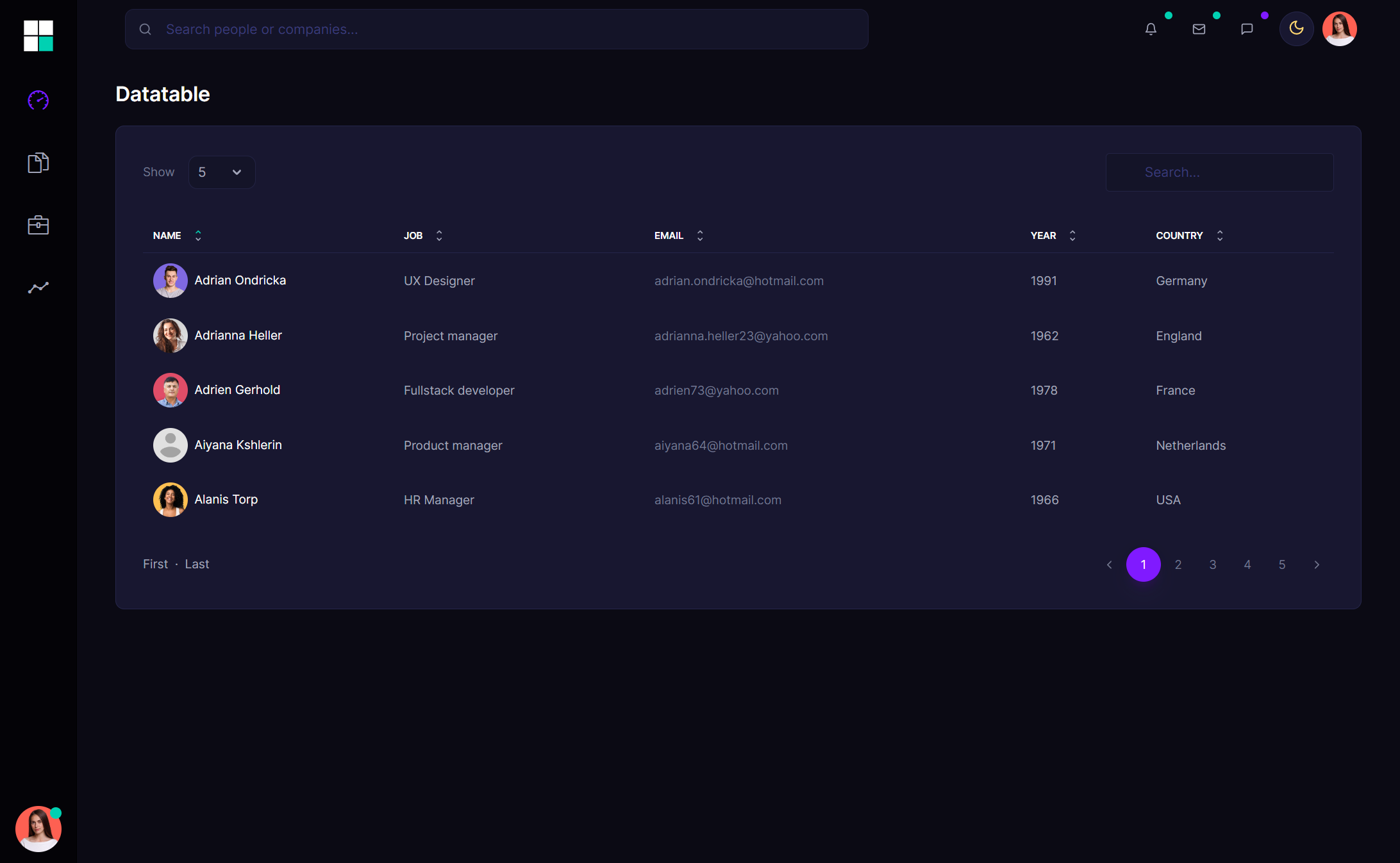Open the COUNTRY column sorting control
Screen dimensions: 1400x863
[1220, 235]
